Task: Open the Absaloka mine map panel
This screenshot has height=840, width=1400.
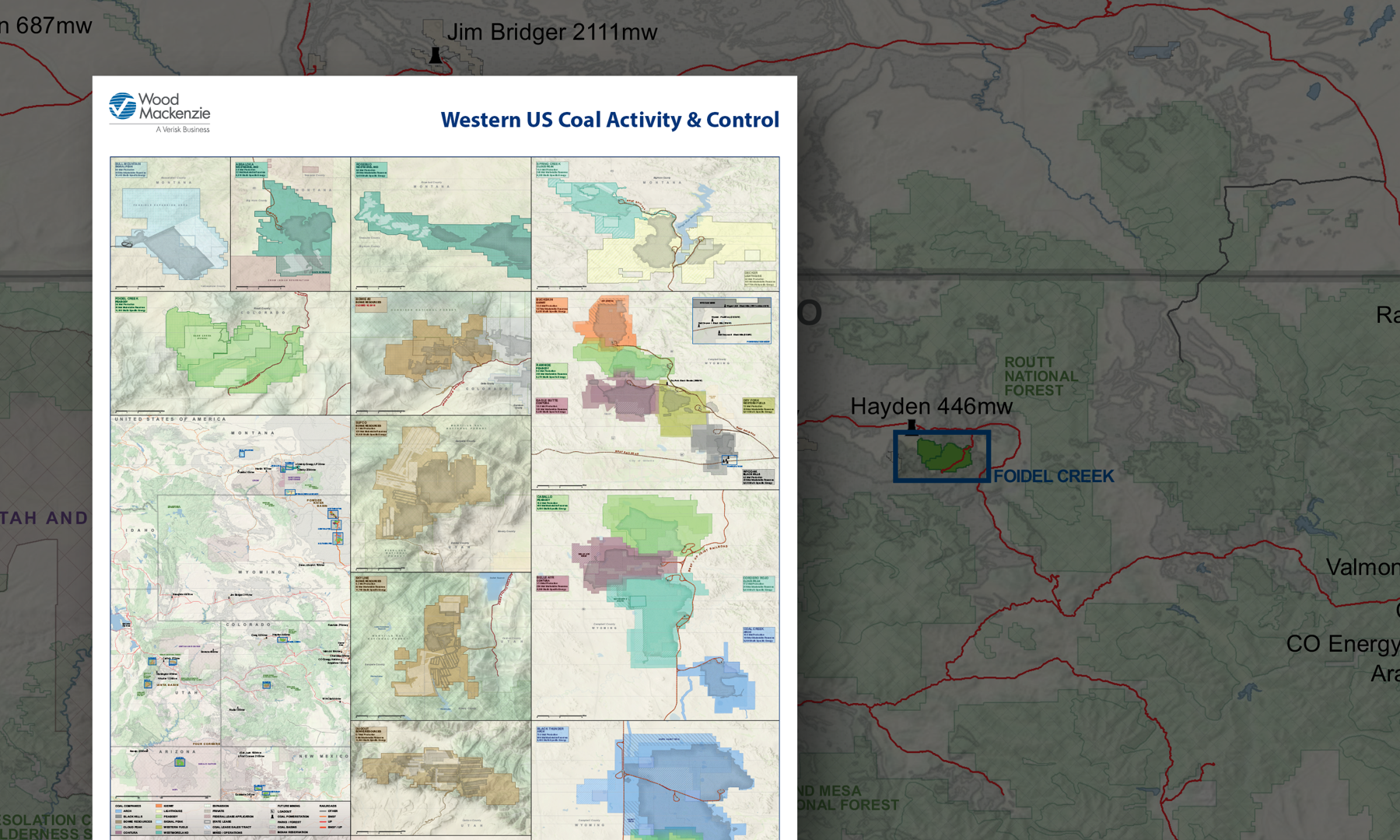Action: tap(290, 224)
